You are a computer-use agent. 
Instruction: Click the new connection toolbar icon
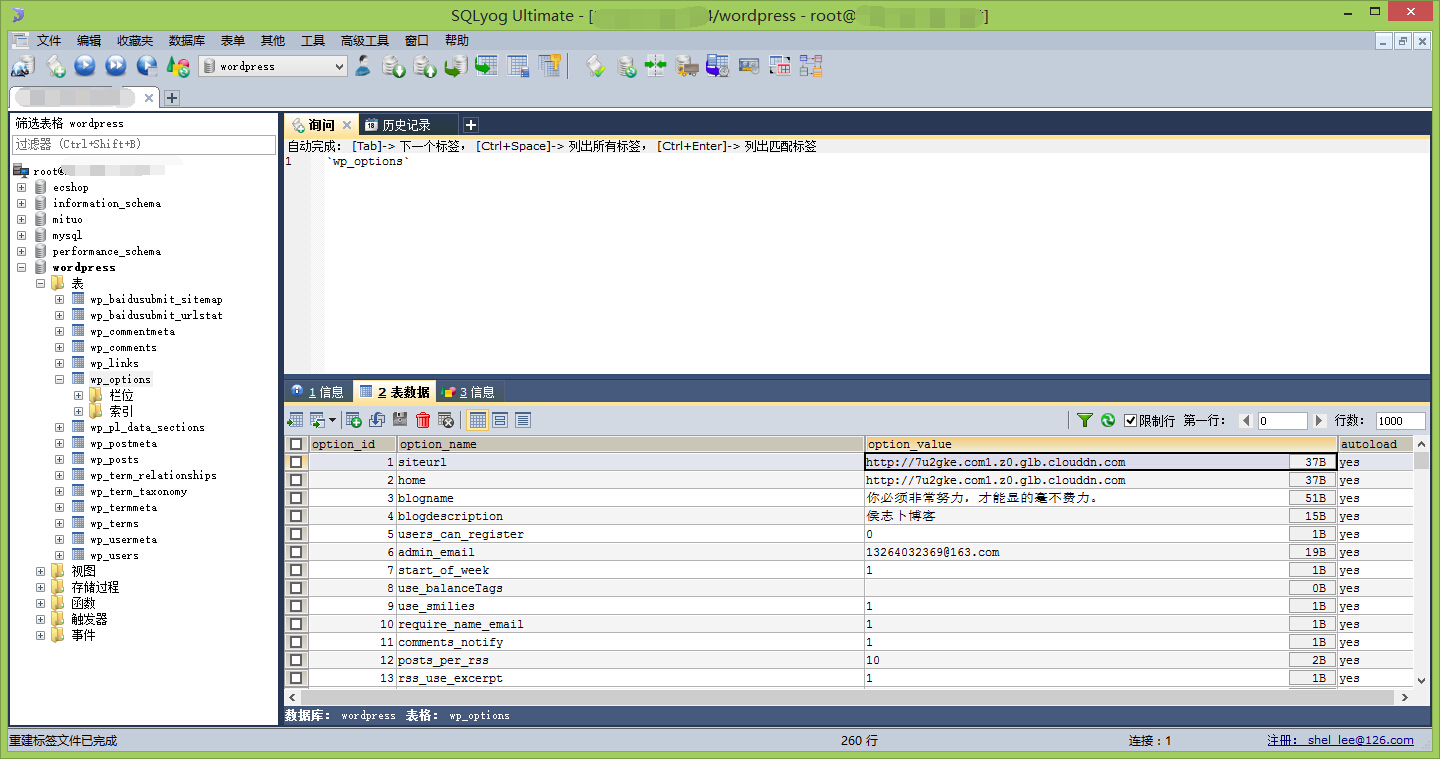(23, 66)
